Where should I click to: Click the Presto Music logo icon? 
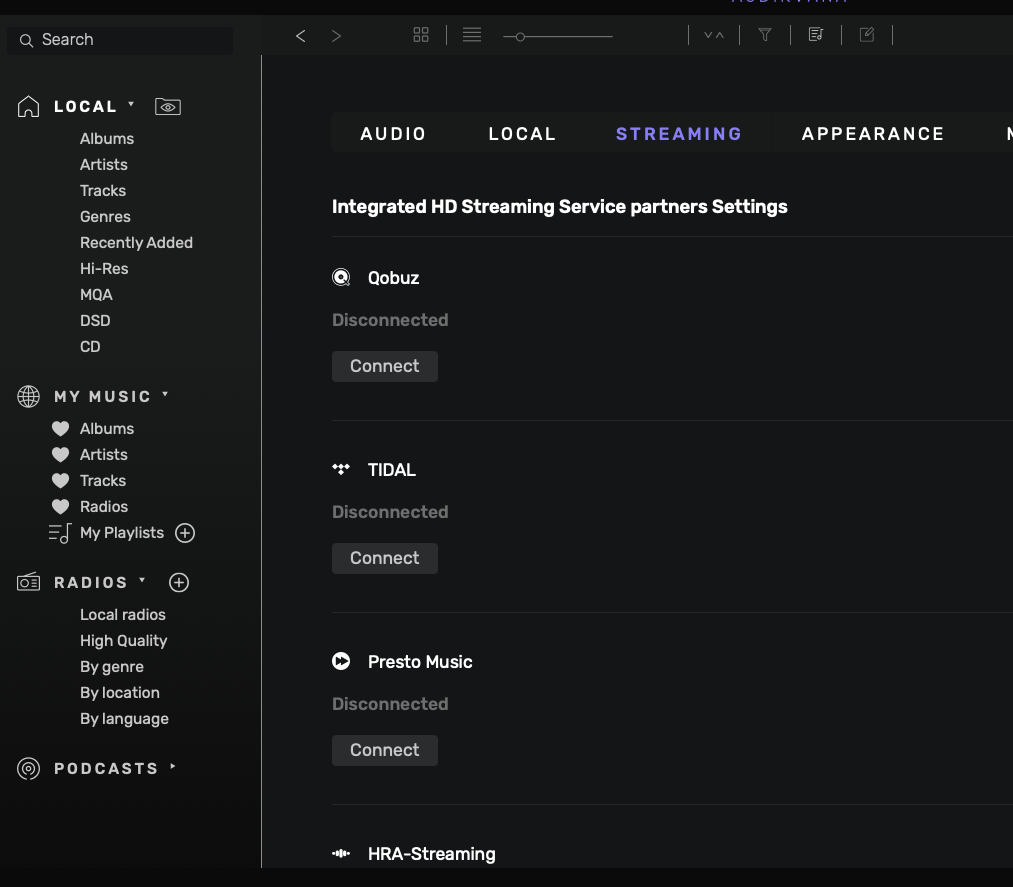tap(341, 661)
